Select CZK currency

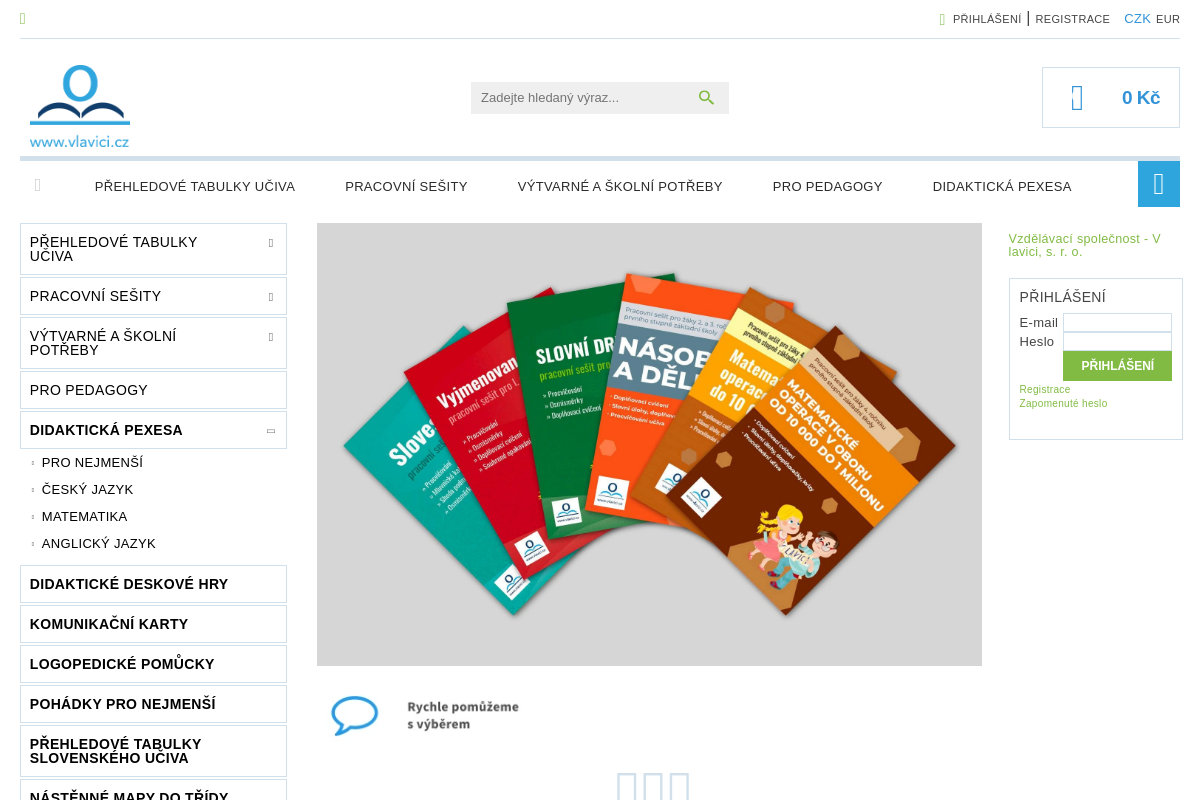(x=1137, y=19)
